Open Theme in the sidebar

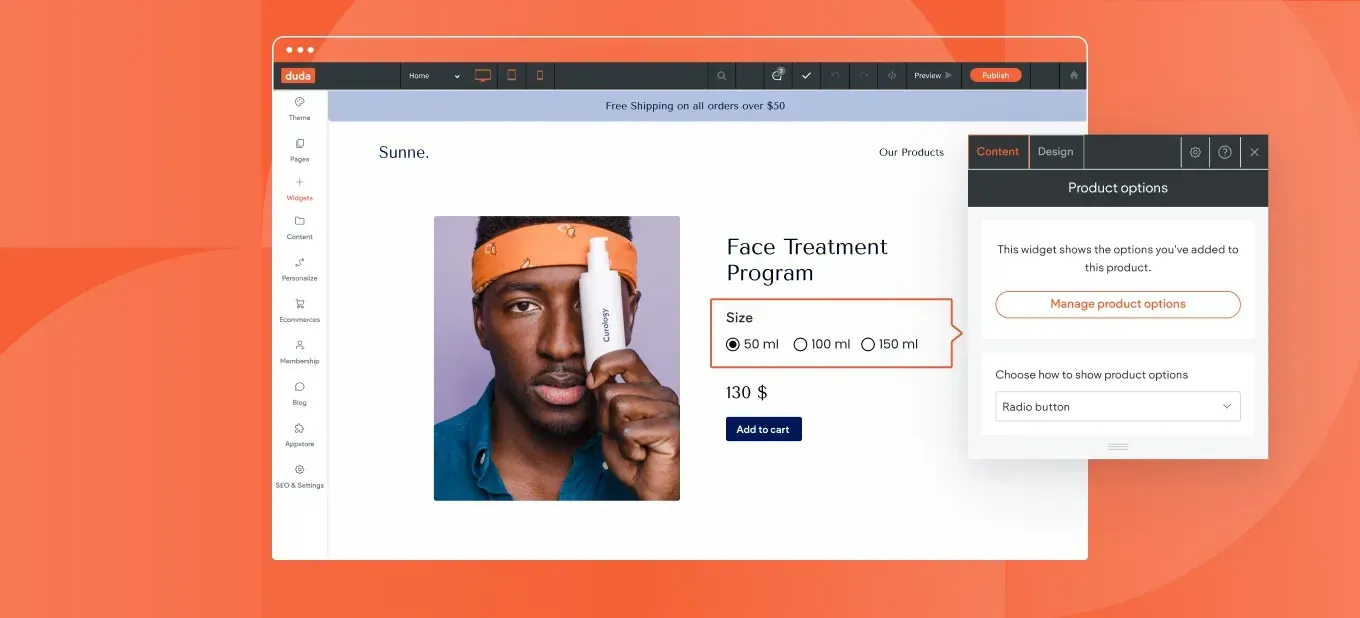pyautogui.click(x=300, y=109)
